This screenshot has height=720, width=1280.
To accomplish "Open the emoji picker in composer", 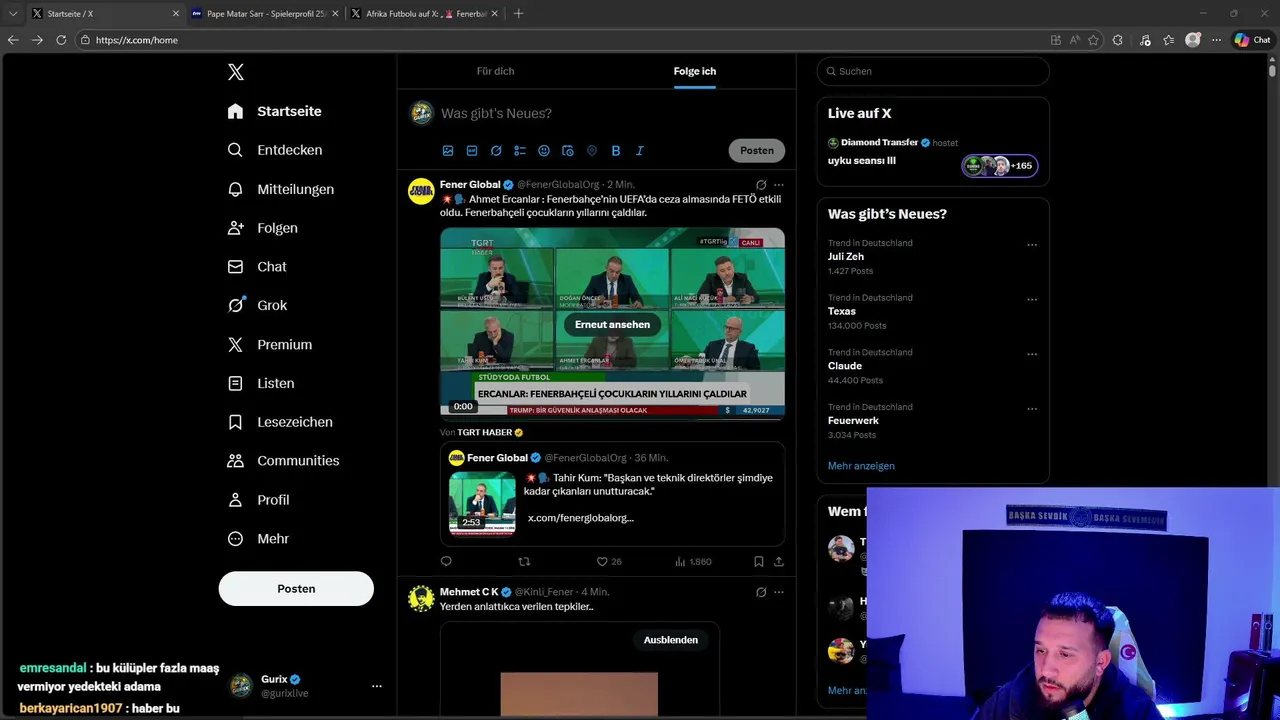I will pyautogui.click(x=544, y=151).
